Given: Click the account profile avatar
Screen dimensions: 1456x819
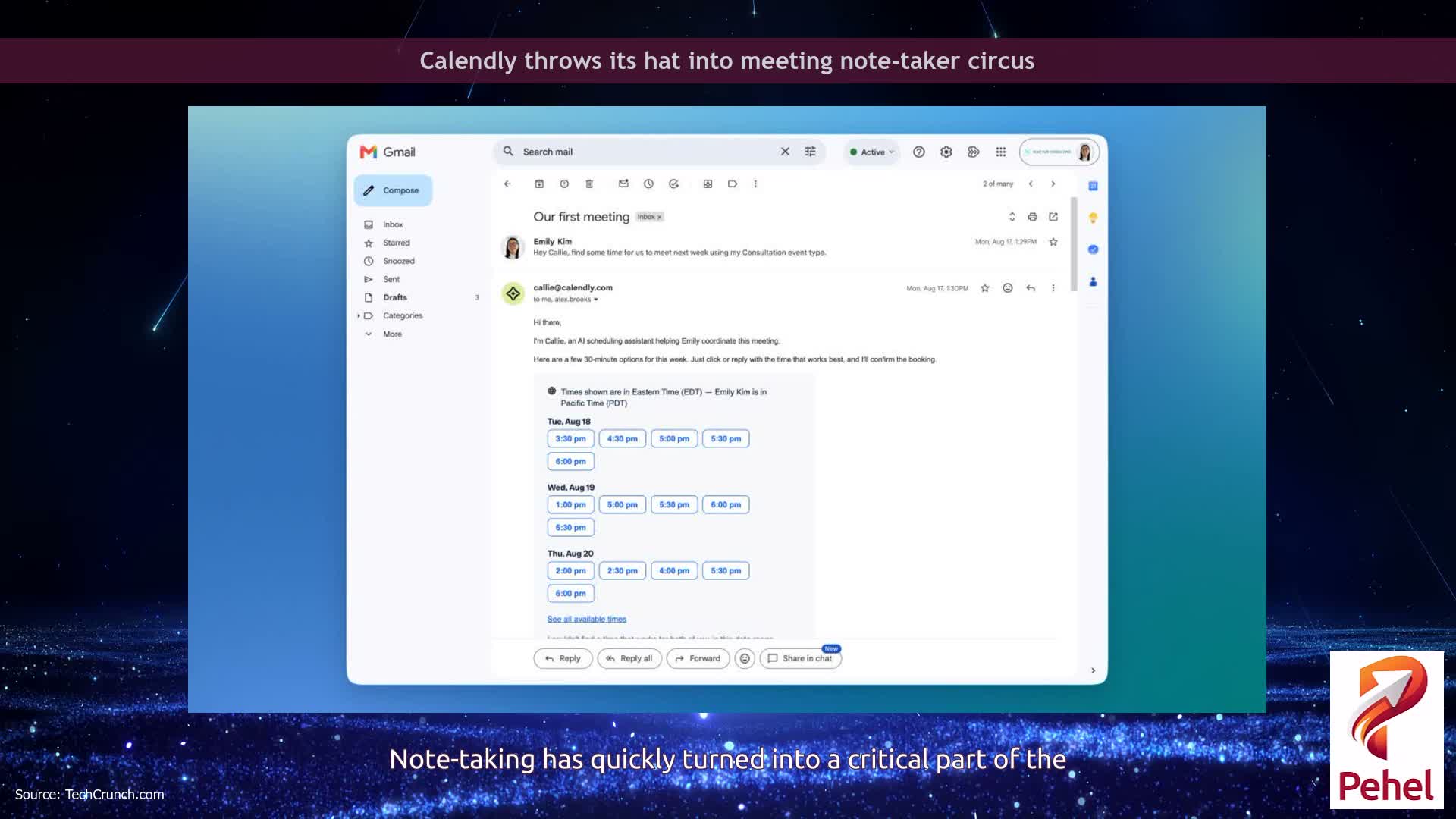Looking at the screenshot, I should pyautogui.click(x=1084, y=152).
